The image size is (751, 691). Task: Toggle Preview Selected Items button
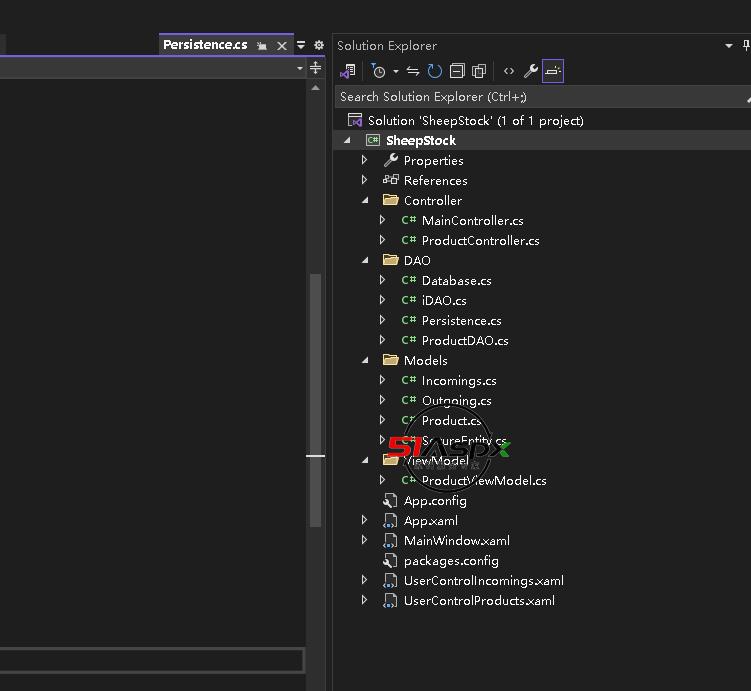tap(553, 71)
